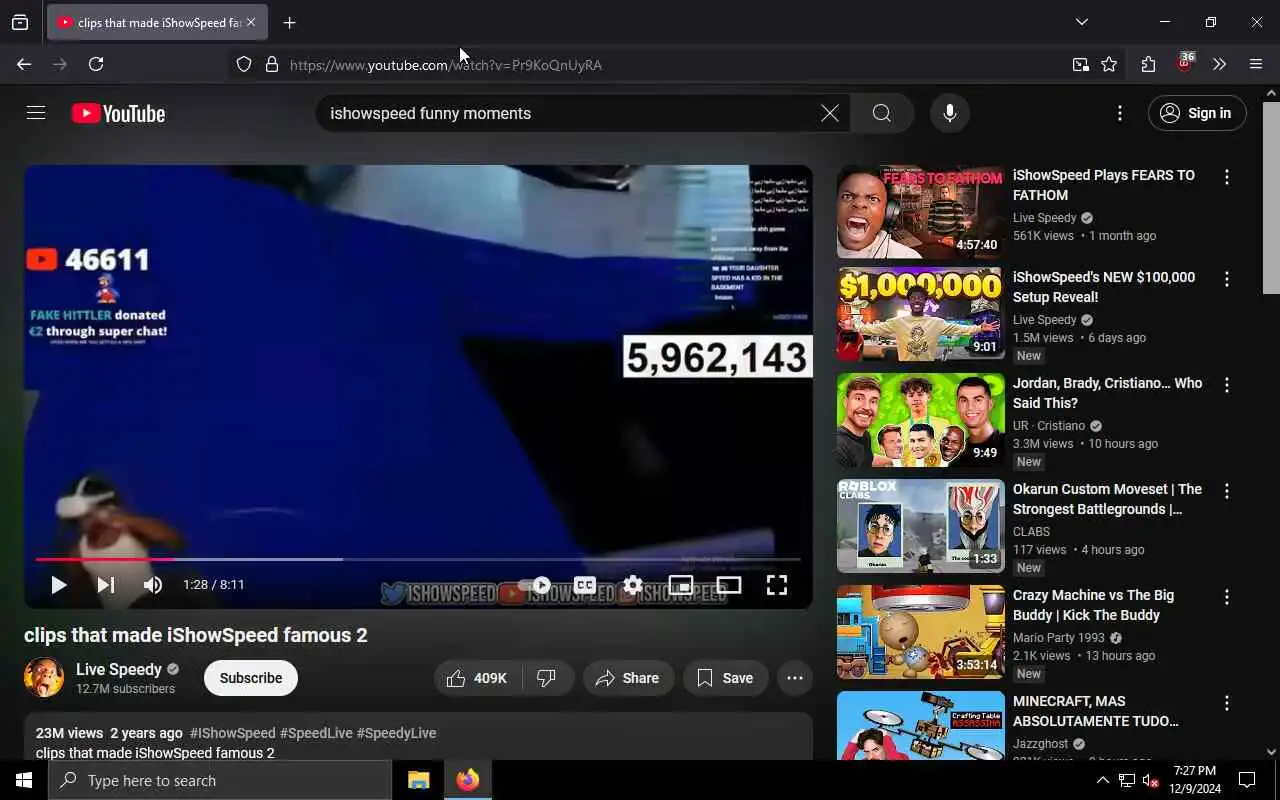The image size is (1280, 800).
Task: Toggle autoplay switch in player
Action: pyautogui.click(x=537, y=585)
